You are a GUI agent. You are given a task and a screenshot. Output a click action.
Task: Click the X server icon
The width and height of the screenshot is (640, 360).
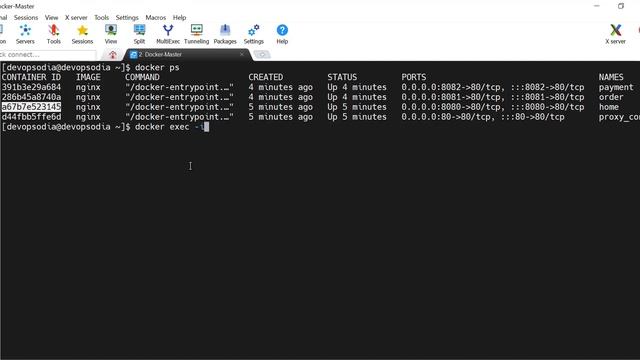pos(616,34)
